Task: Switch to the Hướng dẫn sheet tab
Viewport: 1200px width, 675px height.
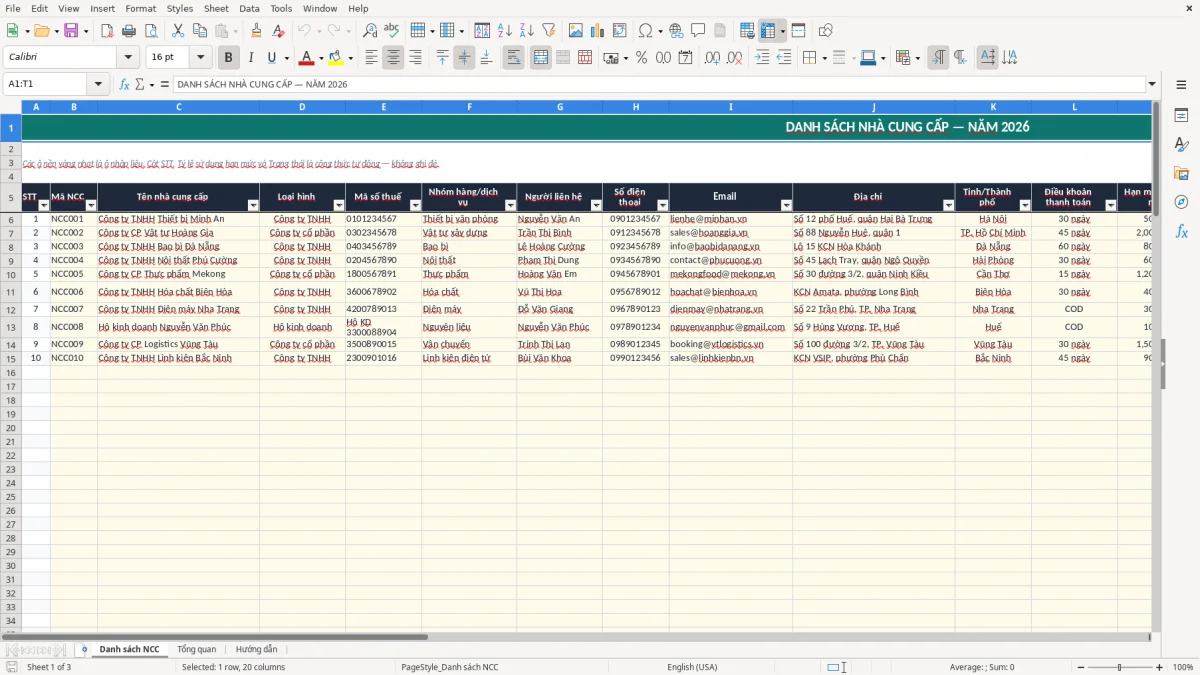Action: pyautogui.click(x=257, y=649)
